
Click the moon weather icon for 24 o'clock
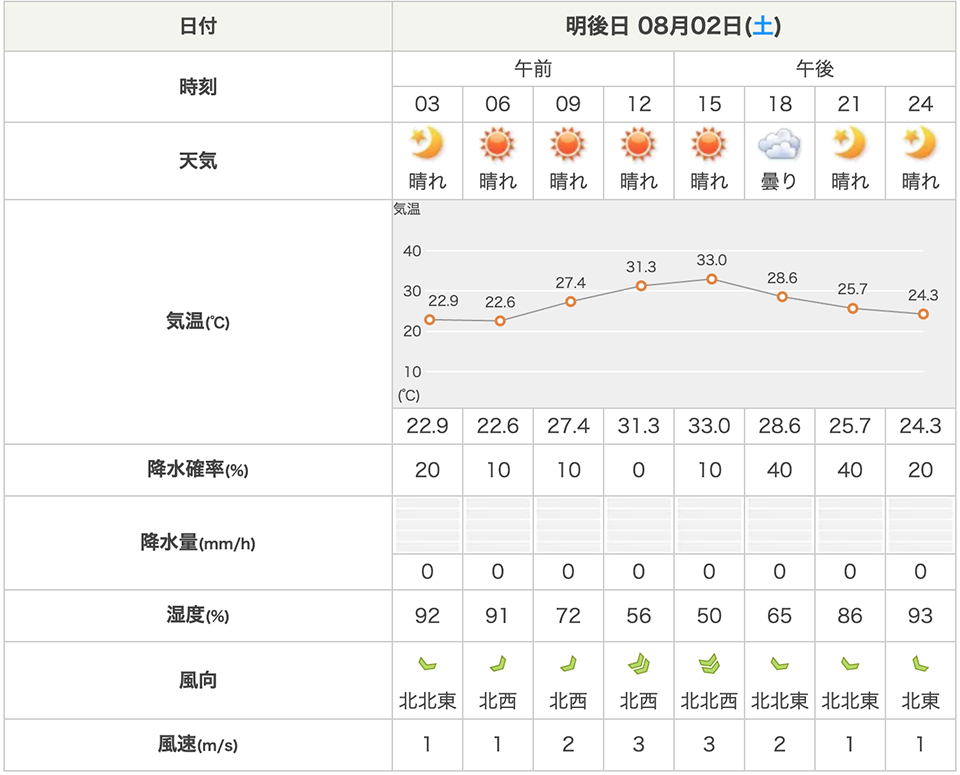click(x=920, y=146)
